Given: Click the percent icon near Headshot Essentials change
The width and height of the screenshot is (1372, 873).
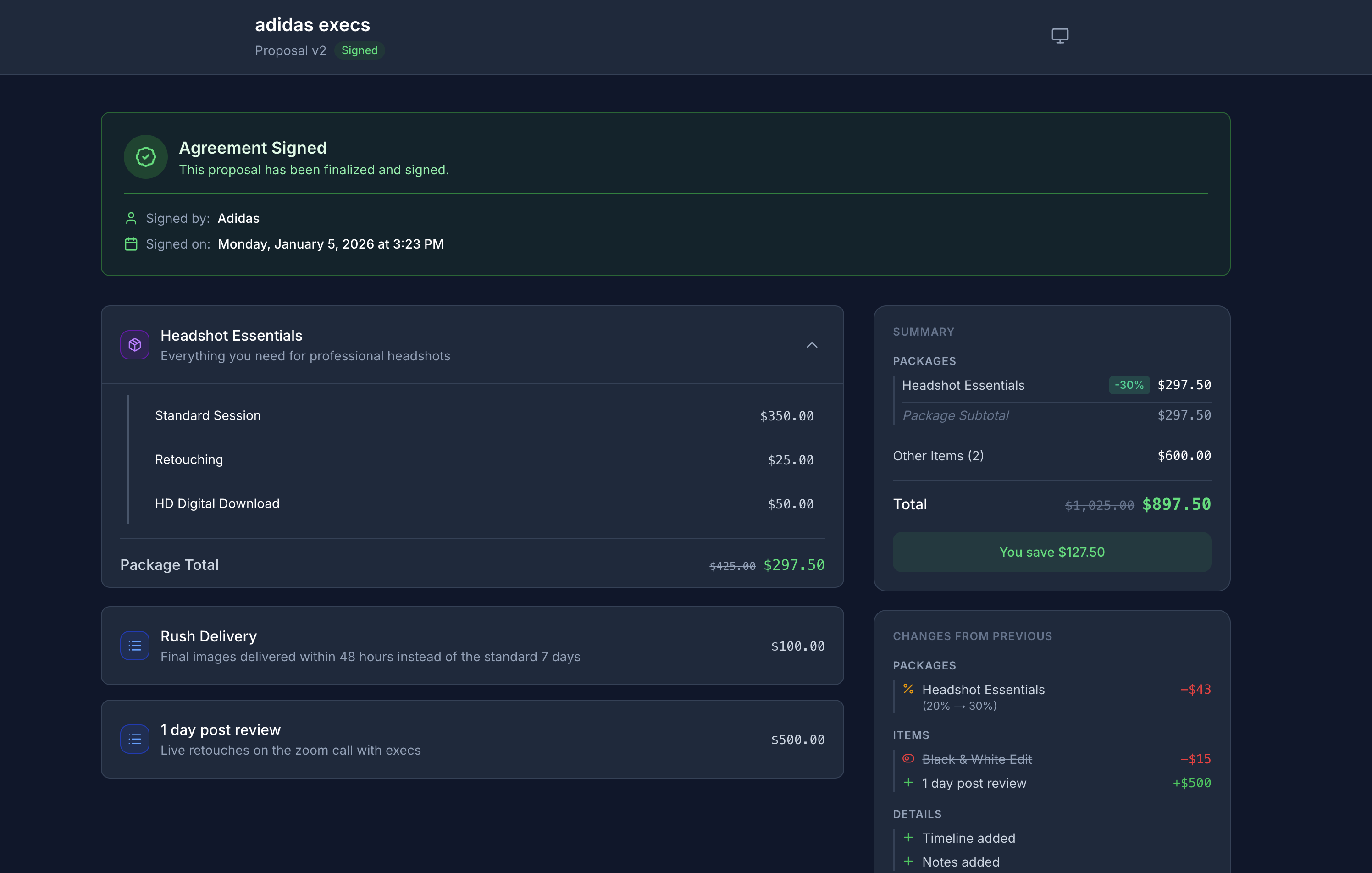Looking at the screenshot, I should click(909, 690).
